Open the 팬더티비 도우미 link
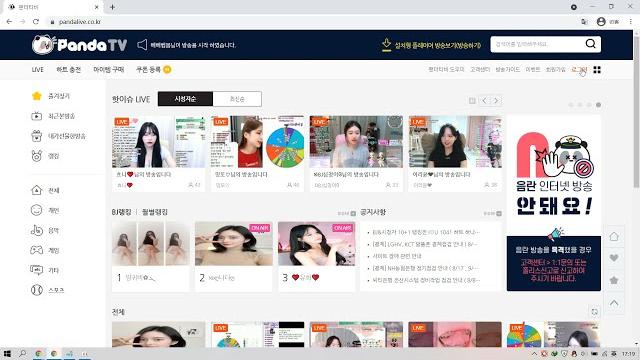The width and height of the screenshot is (640, 360). [x=446, y=70]
